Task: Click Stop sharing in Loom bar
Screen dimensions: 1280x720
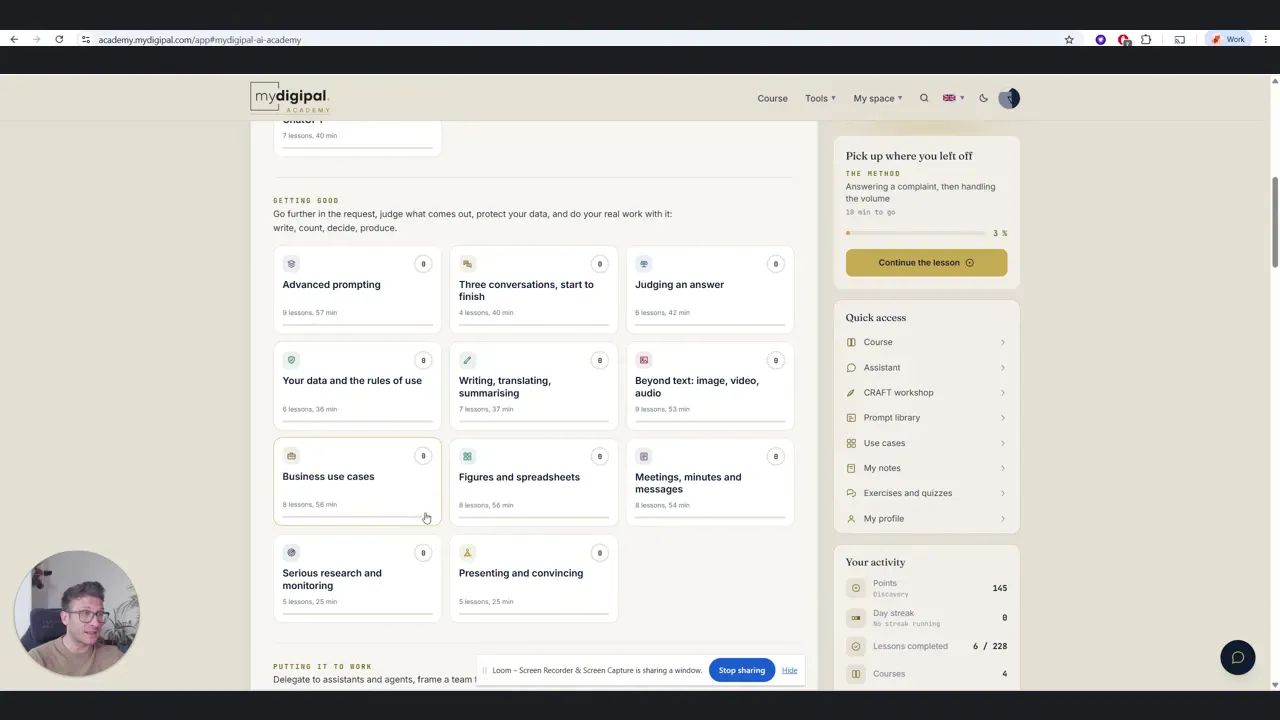Action: [x=741, y=670]
